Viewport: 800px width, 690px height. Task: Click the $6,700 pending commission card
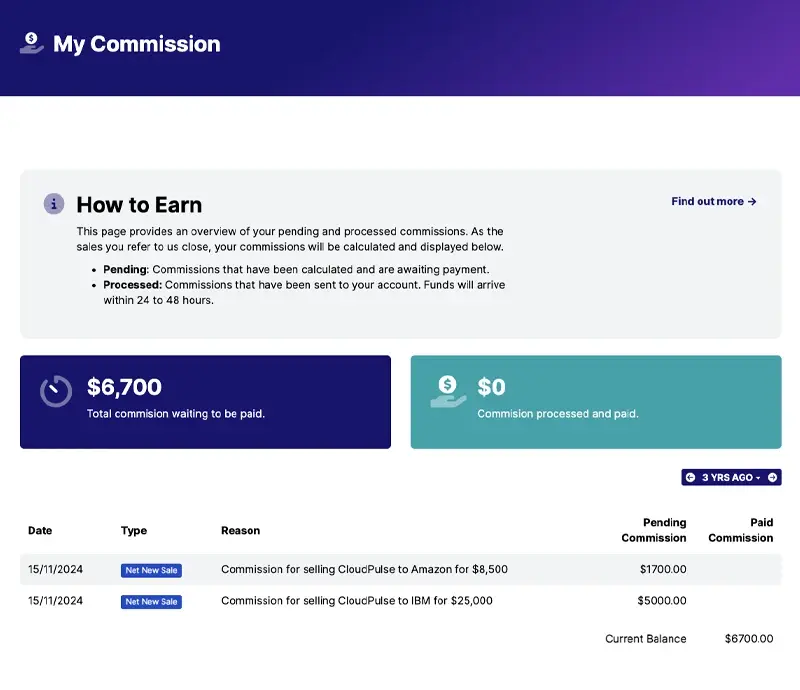(205, 402)
